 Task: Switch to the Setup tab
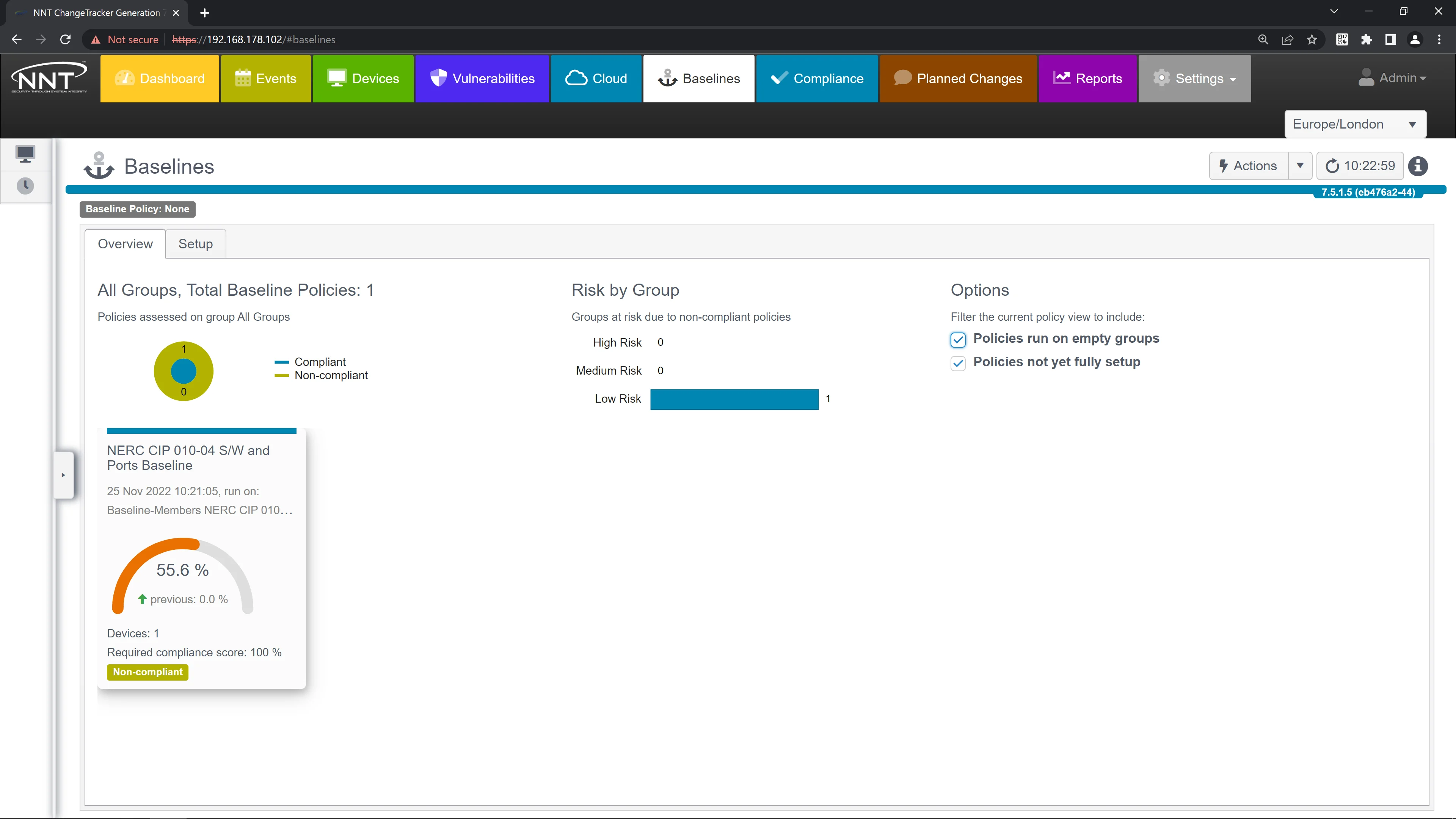[x=196, y=243]
